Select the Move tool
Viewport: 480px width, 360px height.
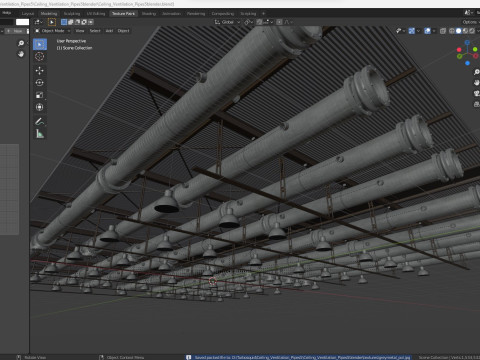(40, 71)
